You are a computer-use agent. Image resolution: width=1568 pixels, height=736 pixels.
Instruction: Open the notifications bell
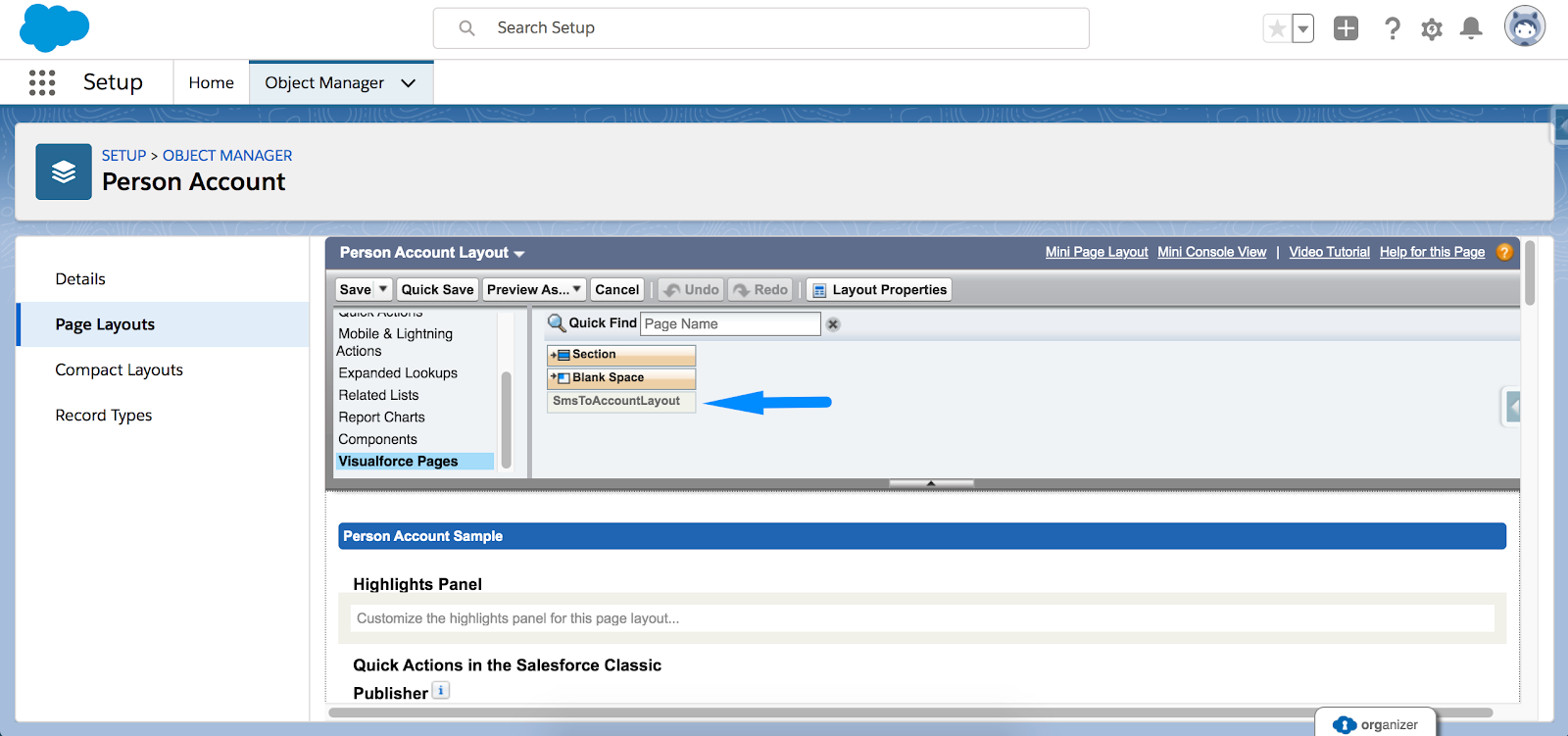pos(1471,28)
